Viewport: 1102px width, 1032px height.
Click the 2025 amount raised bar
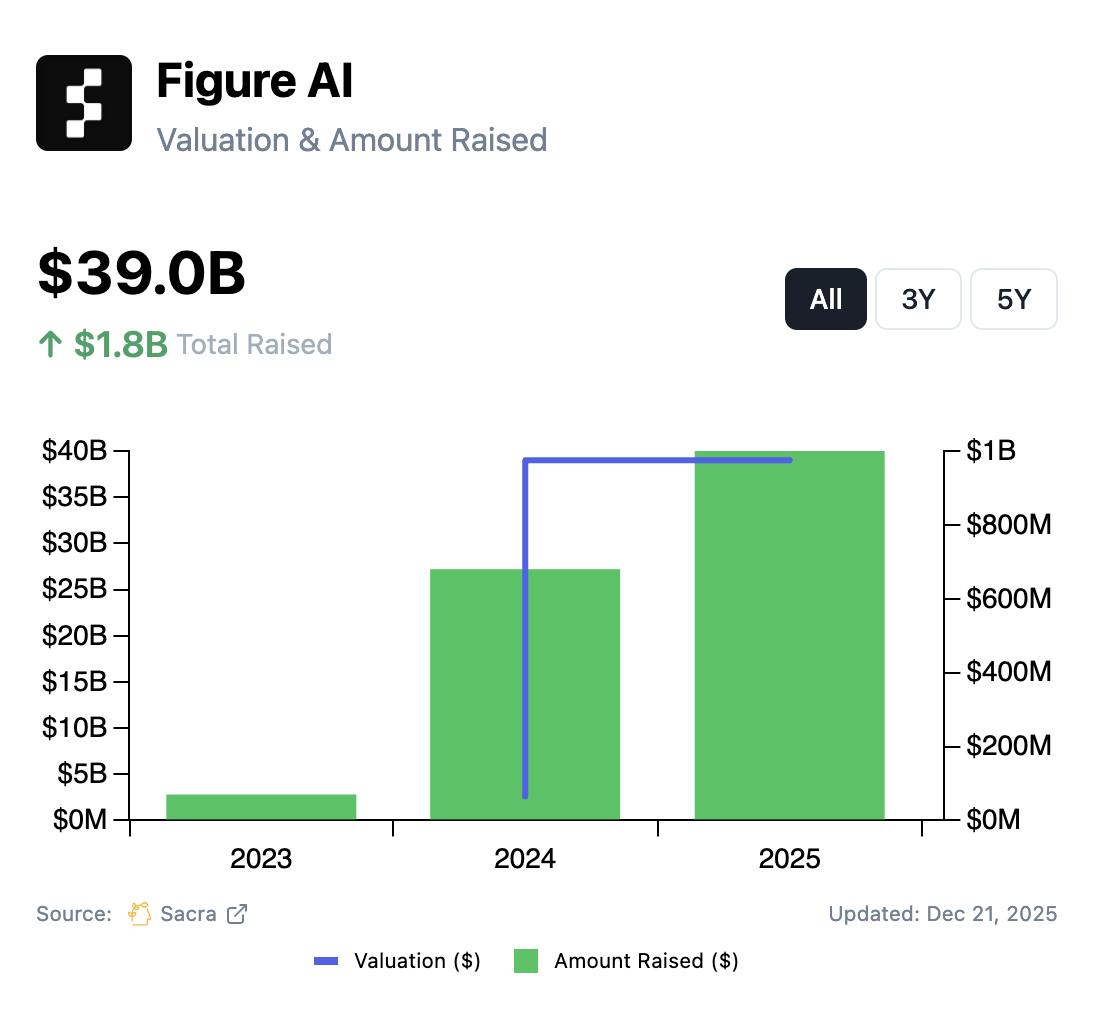(789, 640)
